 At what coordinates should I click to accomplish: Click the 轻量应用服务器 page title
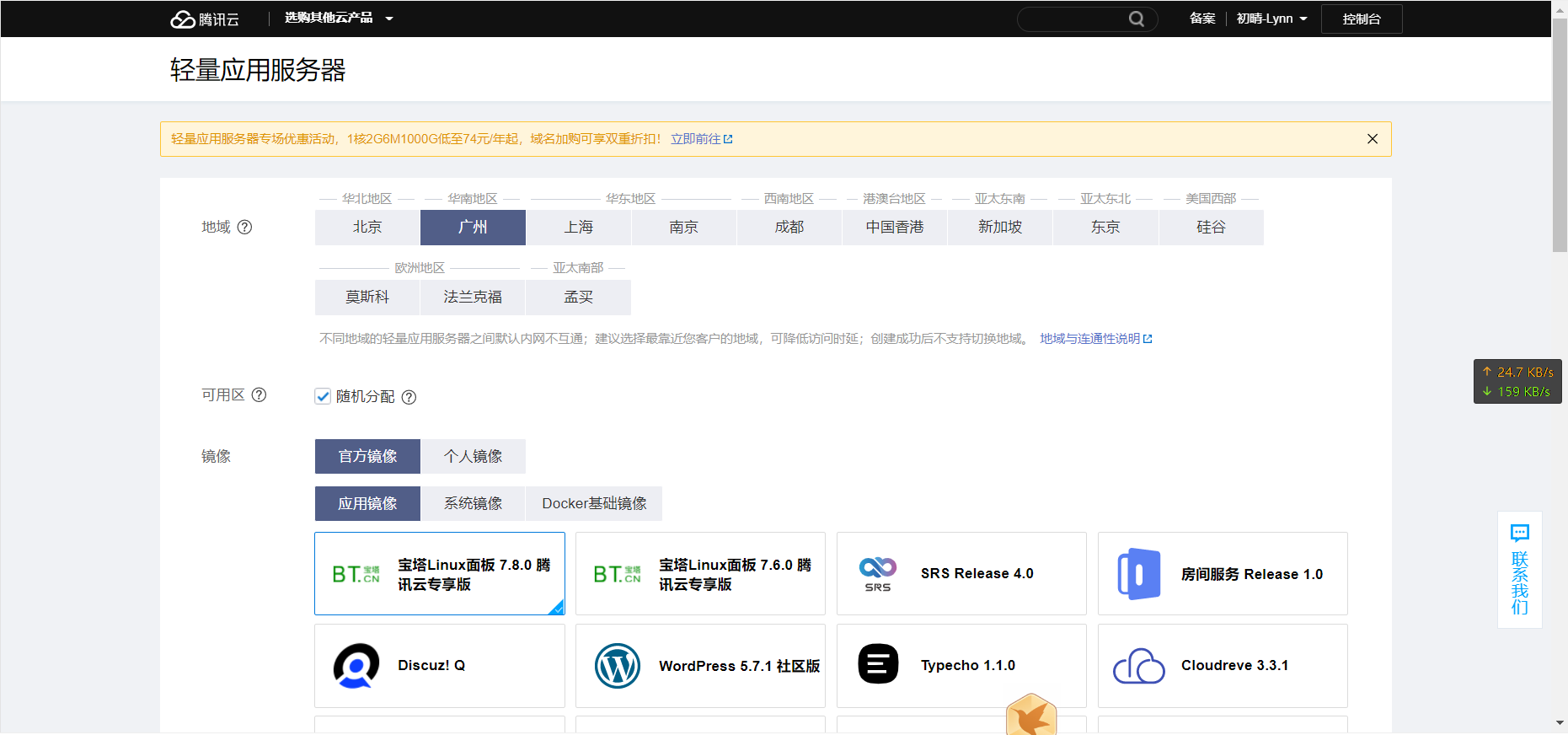[258, 70]
